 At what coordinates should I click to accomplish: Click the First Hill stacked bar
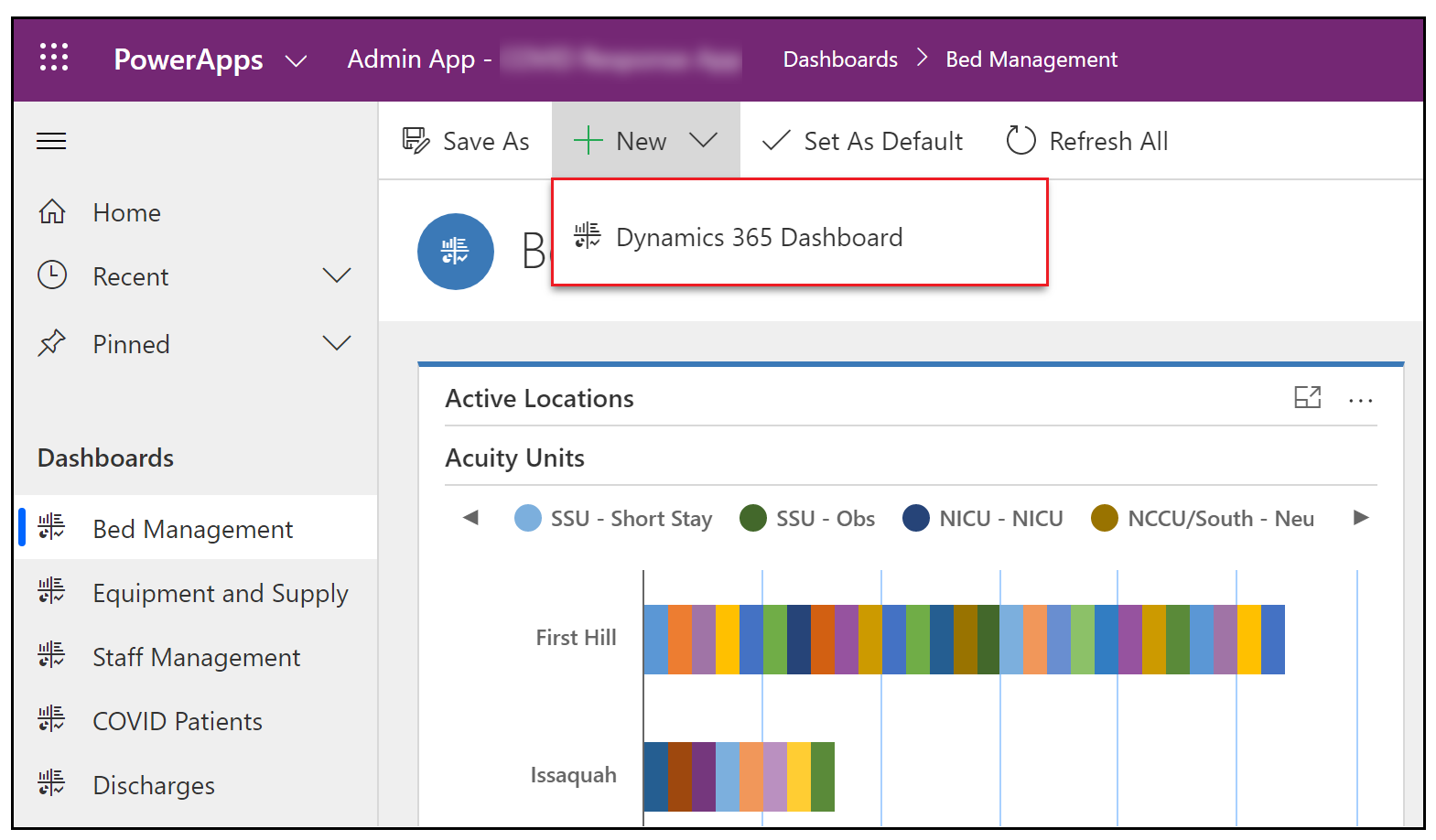click(964, 640)
